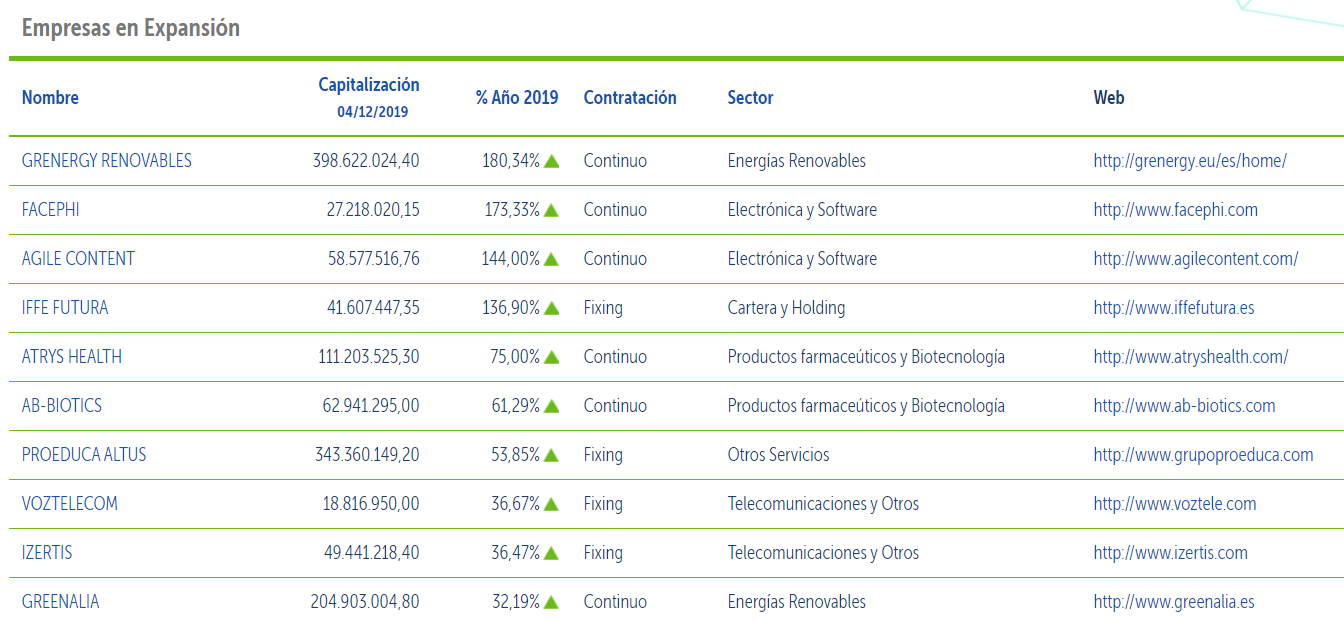Screen dimensions: 1344x621
Task: Visit http://www.iffefutura.es website
Action: click(x=1174, y=308)
